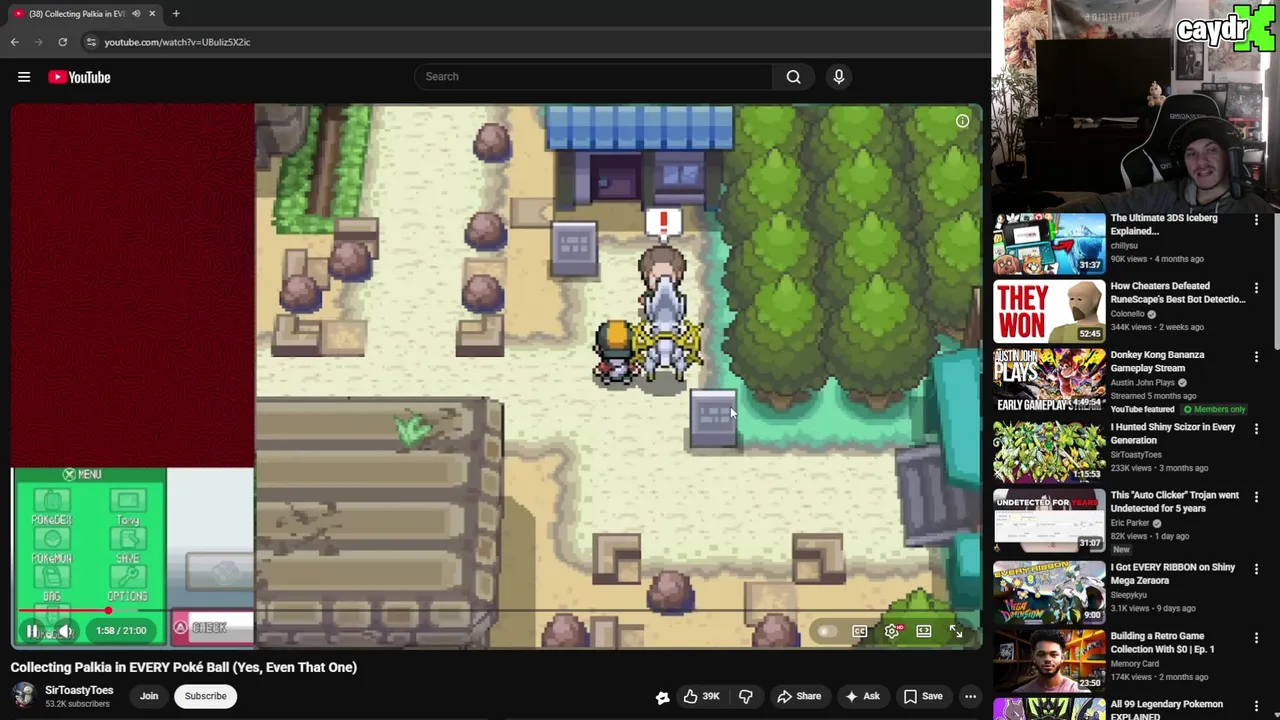
Task: Go back with browser back arrow
Action: 15,42
